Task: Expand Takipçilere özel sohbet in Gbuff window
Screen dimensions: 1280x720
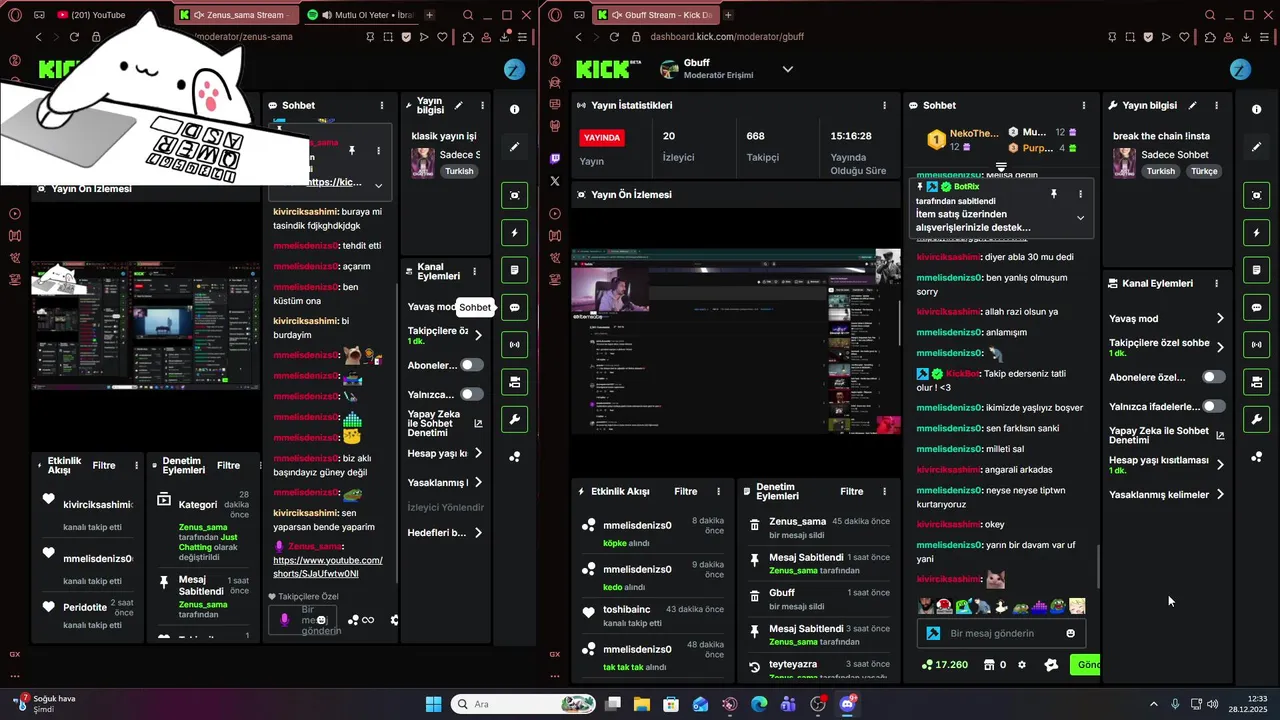Action: click(x=1220, y=347)
